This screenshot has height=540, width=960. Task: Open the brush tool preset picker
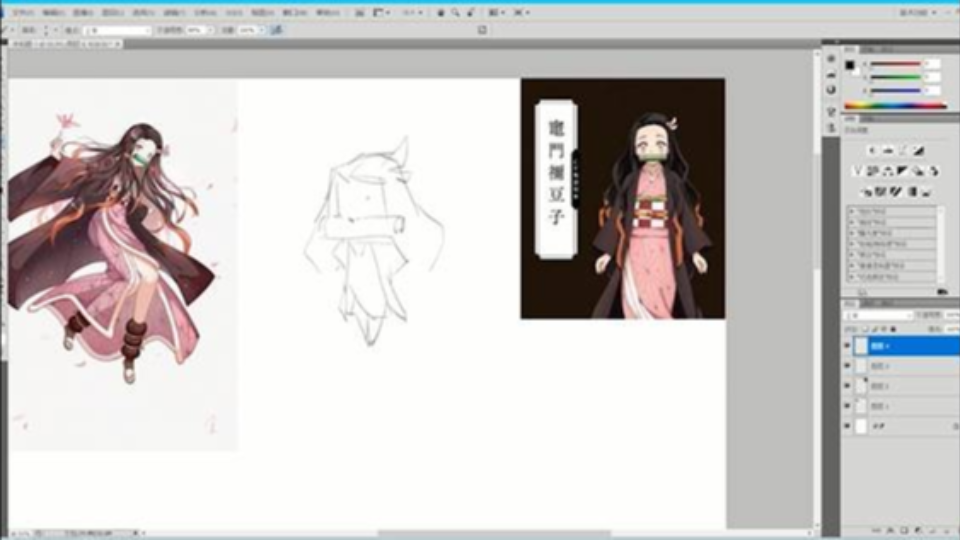(7, 30)
